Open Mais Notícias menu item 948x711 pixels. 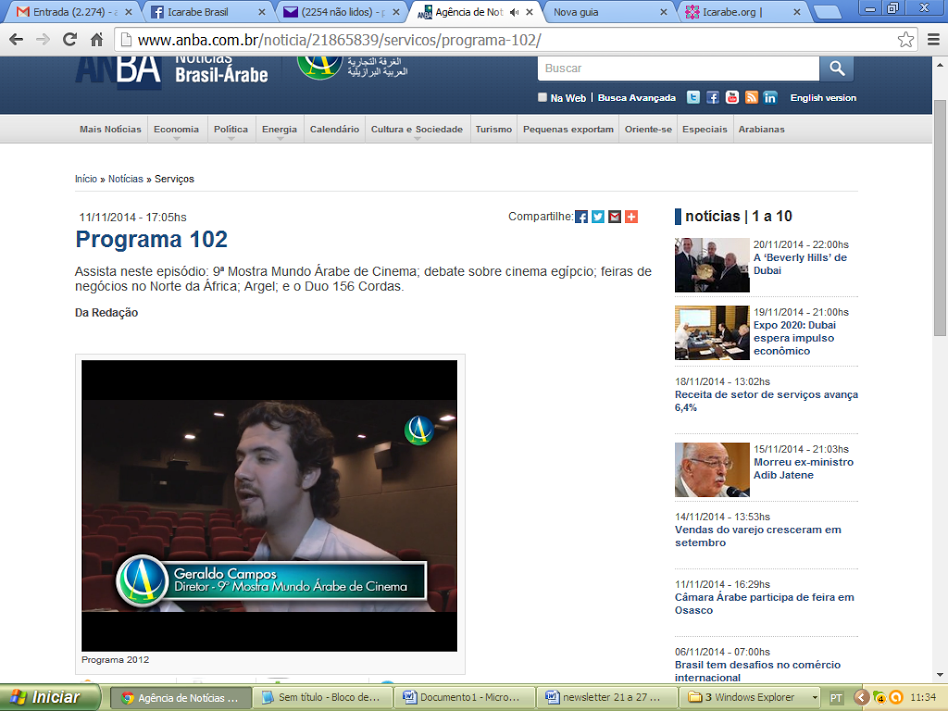(110, 129)
